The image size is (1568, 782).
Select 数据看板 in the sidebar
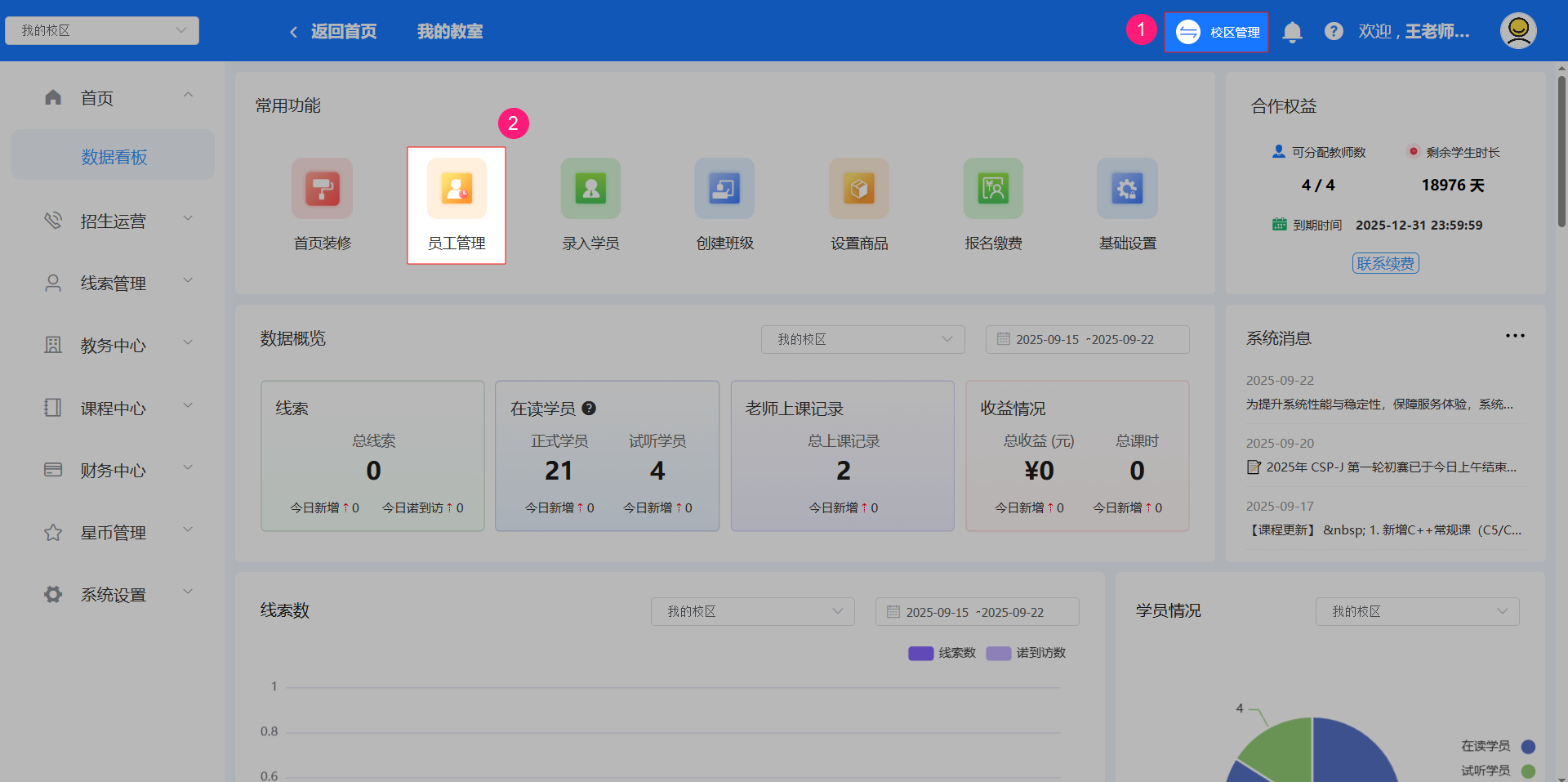114,157
